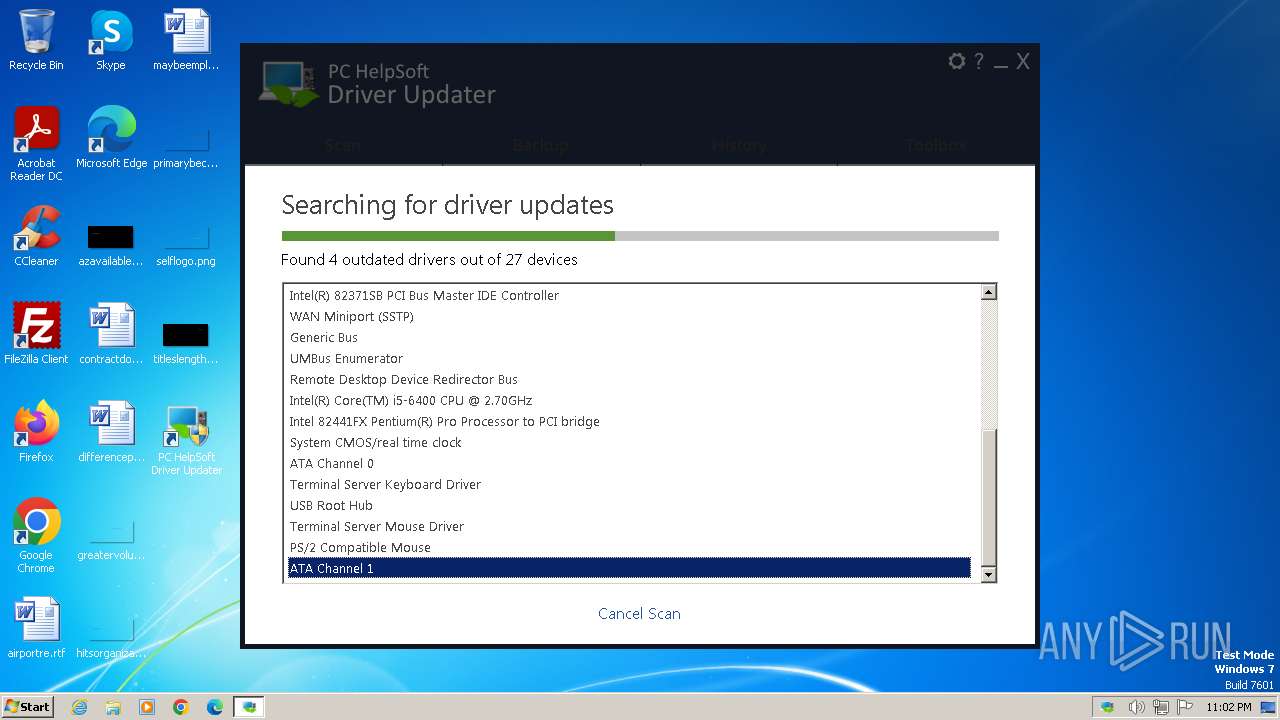Select ATA Channel 1 row
Viewport: 1280px width, 720px height.
click(x=629, y=568)
